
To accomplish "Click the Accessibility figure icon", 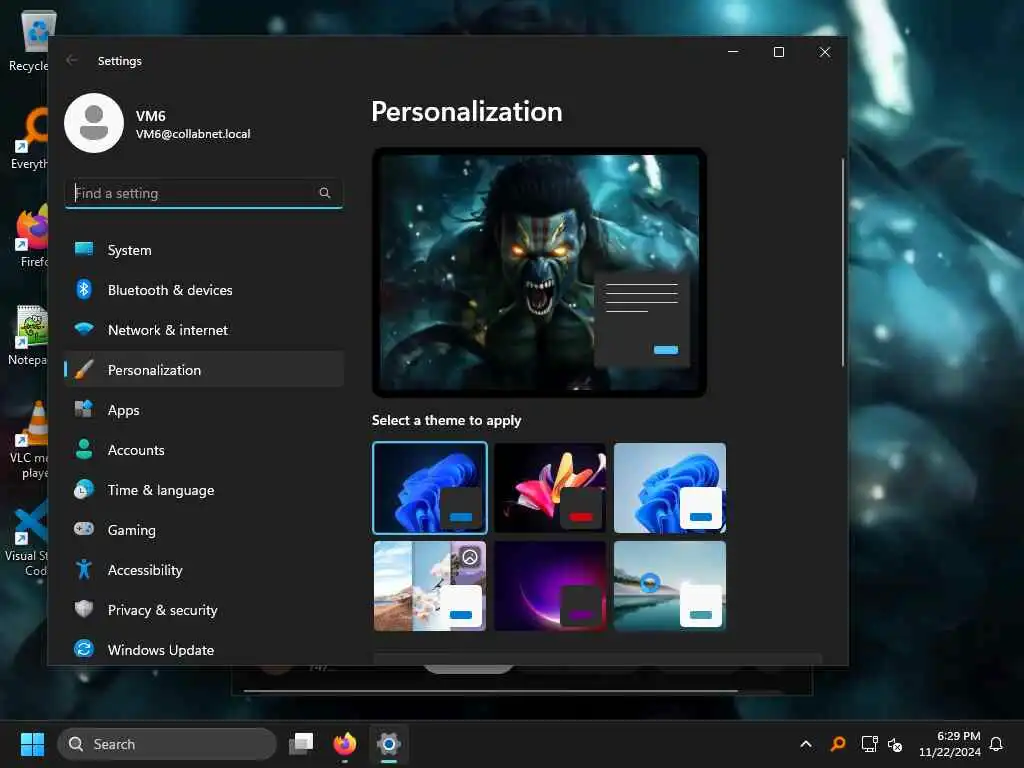I will (x=84, y=569).
